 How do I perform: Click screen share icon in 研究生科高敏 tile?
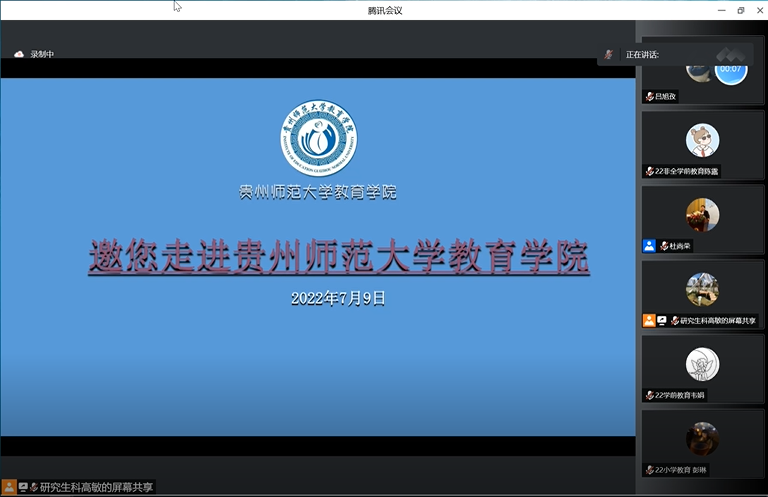[x=662, y=321]
